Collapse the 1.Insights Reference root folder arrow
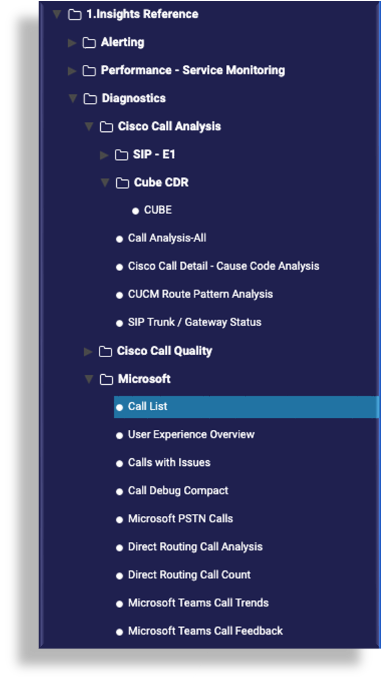This screenshot has width=383, height=683. pyautogui.click(x=57, y=14)
